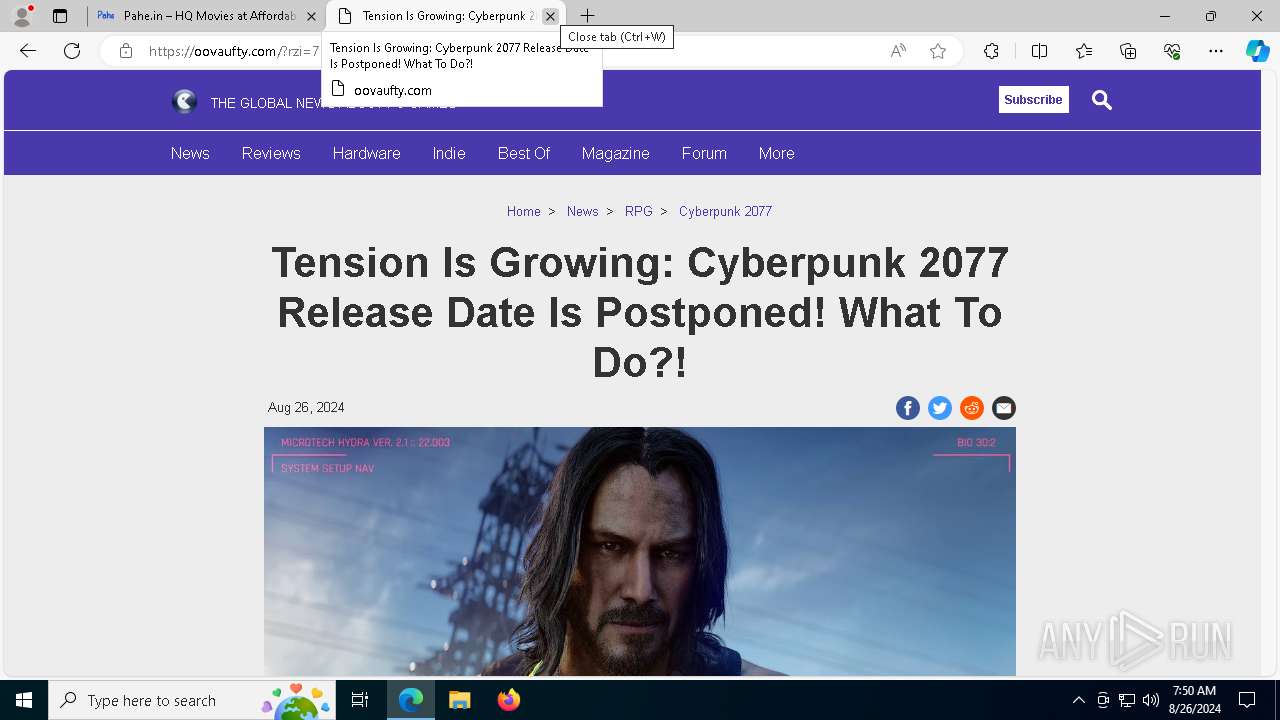Viewport: 1280px width, 720px height.
Task: Share the article by email
Action: 1004,408
